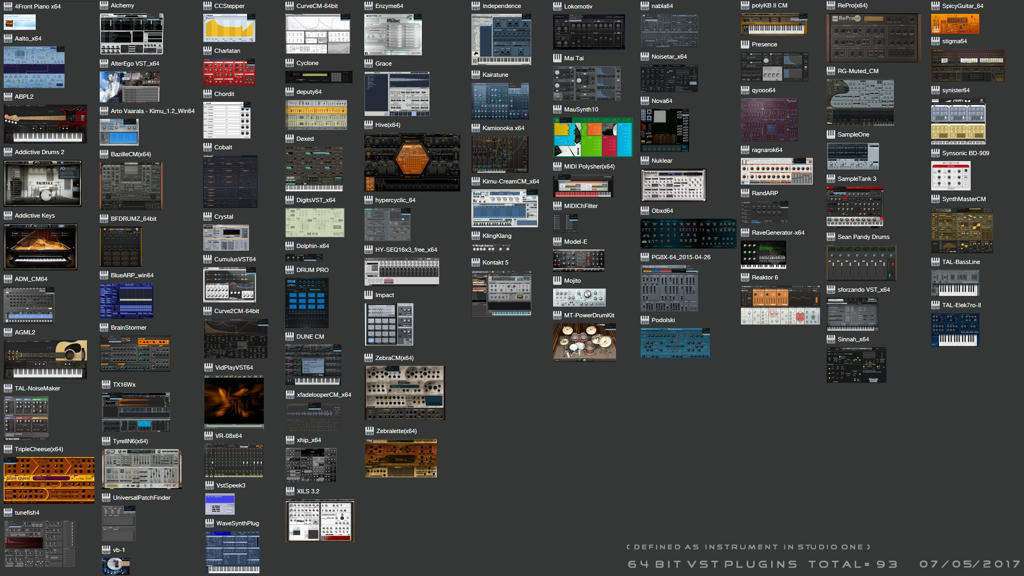Click the instrument icon next to TAL-NoiseMaker
Image resolution: width=1024 pixels, height=576 pixels.
8,388
